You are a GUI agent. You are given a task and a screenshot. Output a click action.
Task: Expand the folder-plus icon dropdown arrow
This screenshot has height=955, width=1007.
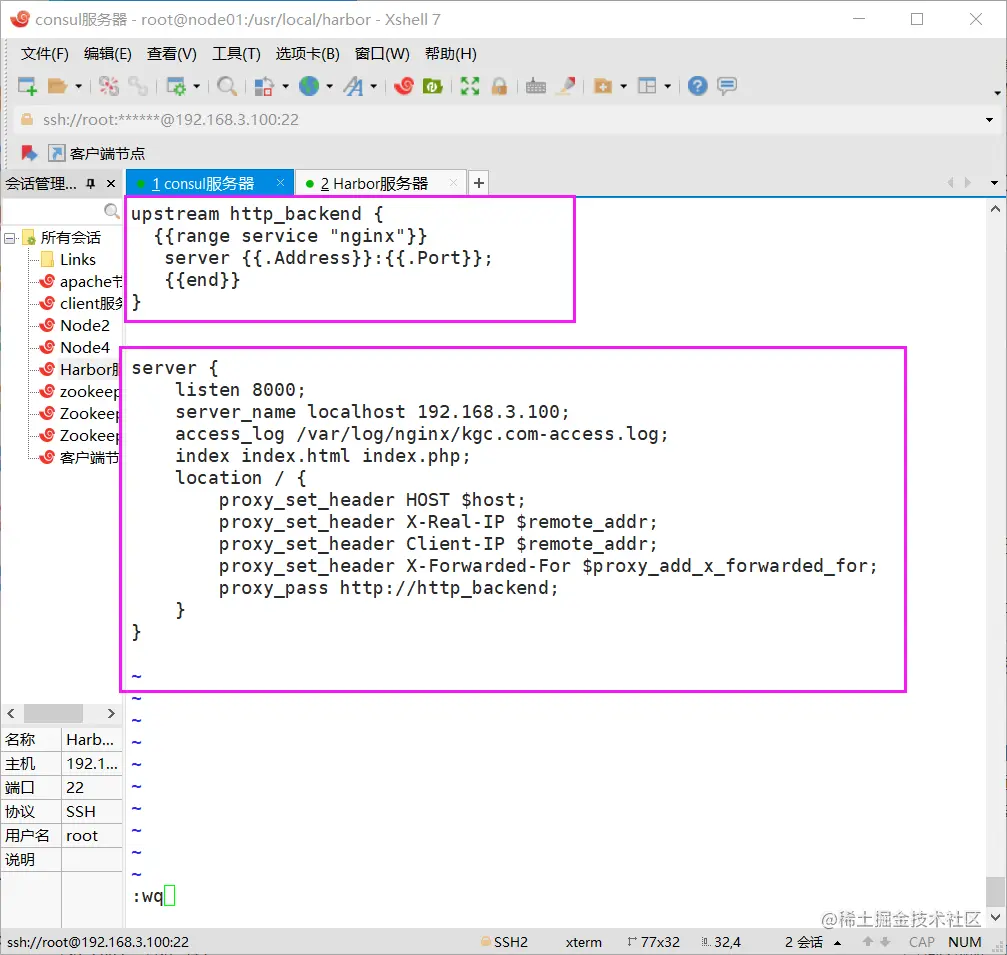point(624,86)
